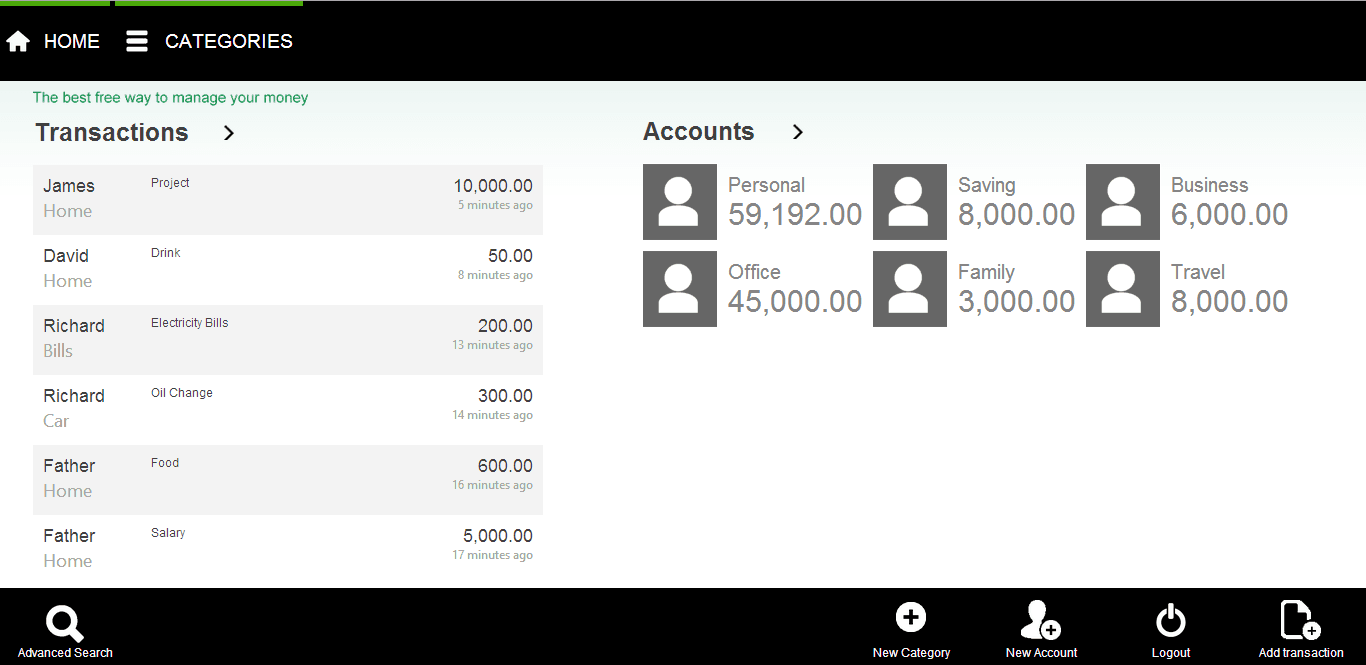Image resolution: width=1366 pixels, height=665 pixels.
Task: Click the New Account person icon
Action: (1041, 620)
